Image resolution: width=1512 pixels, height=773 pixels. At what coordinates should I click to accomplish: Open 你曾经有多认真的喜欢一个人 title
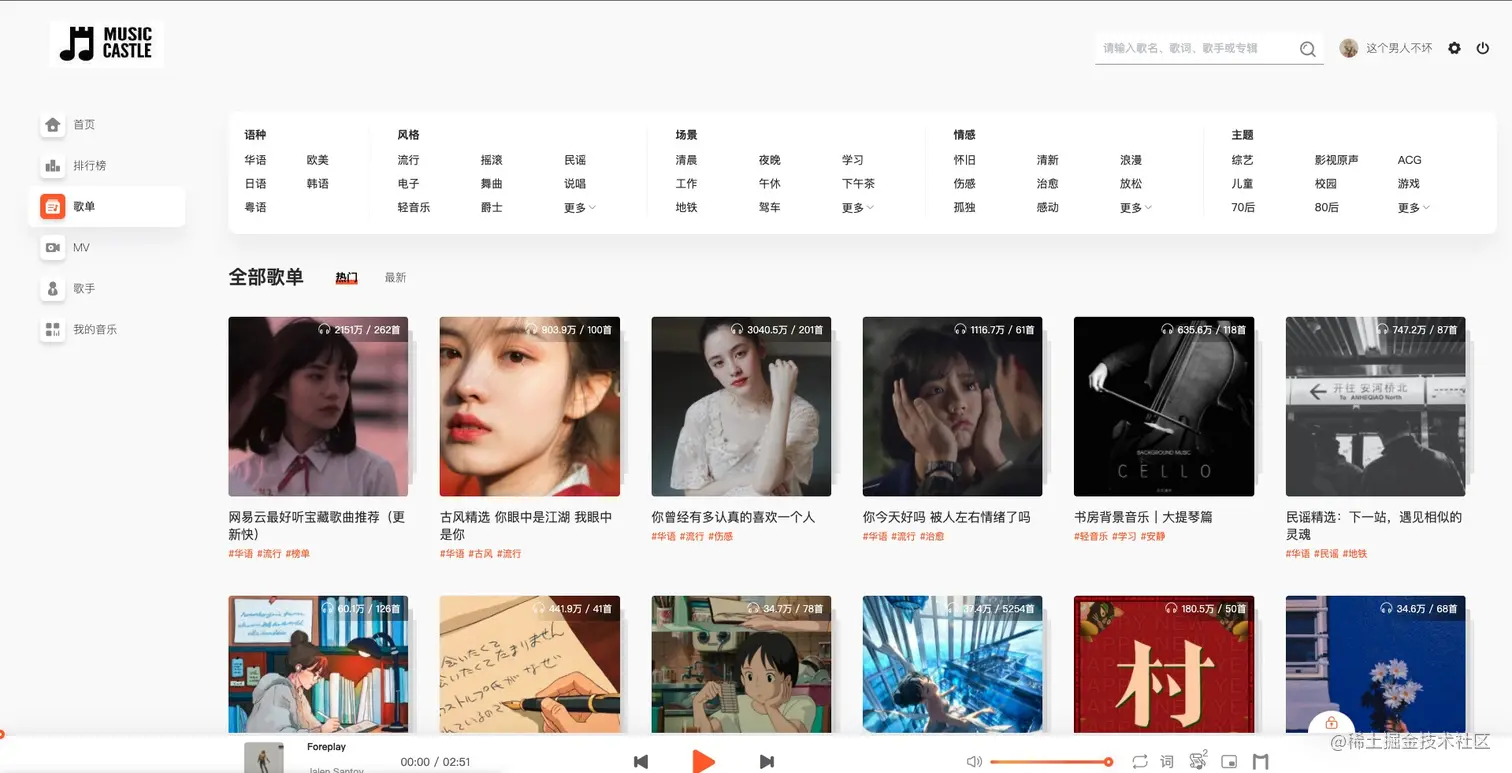click(733, 517)
